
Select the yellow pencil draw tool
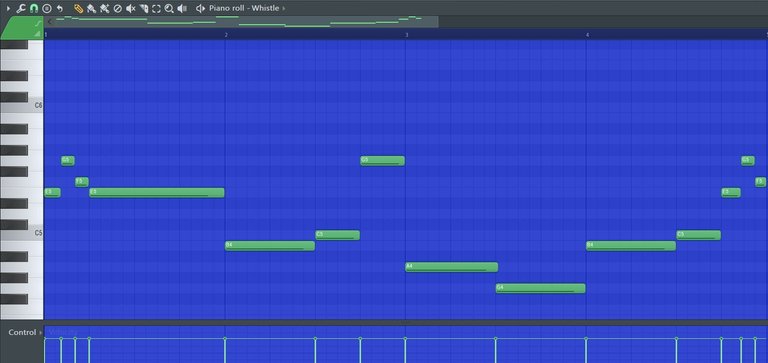(x=78, y=8)
